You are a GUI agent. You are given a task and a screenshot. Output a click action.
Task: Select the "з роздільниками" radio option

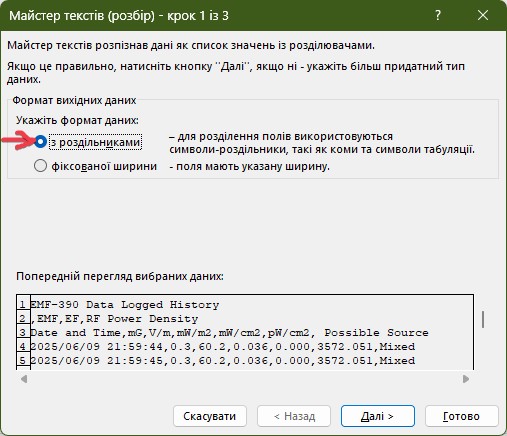40,142
